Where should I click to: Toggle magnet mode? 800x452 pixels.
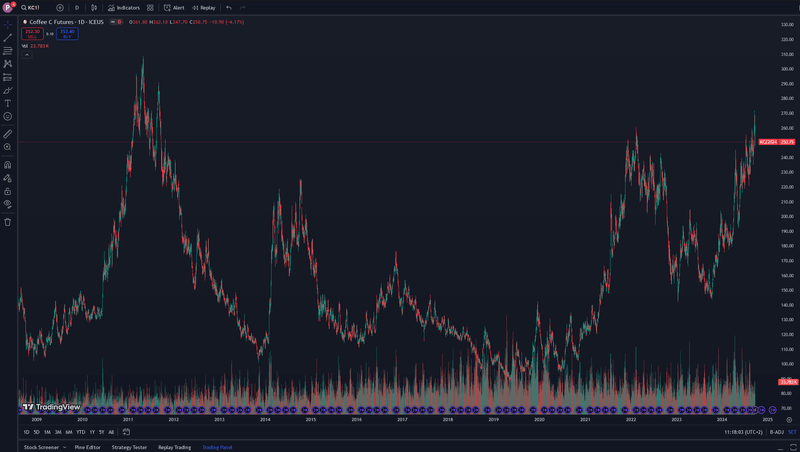click(8, 165)
